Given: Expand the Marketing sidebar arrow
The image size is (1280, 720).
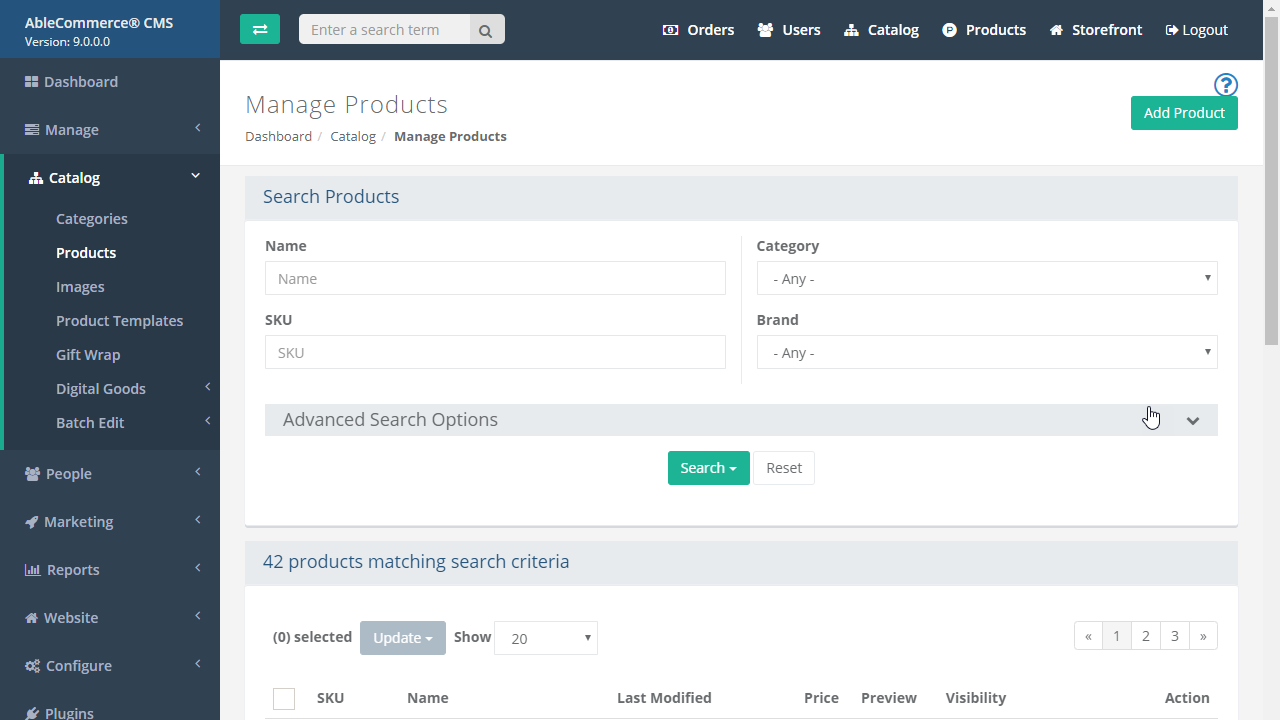Looking at the screenshot, I should click(198, 520).
